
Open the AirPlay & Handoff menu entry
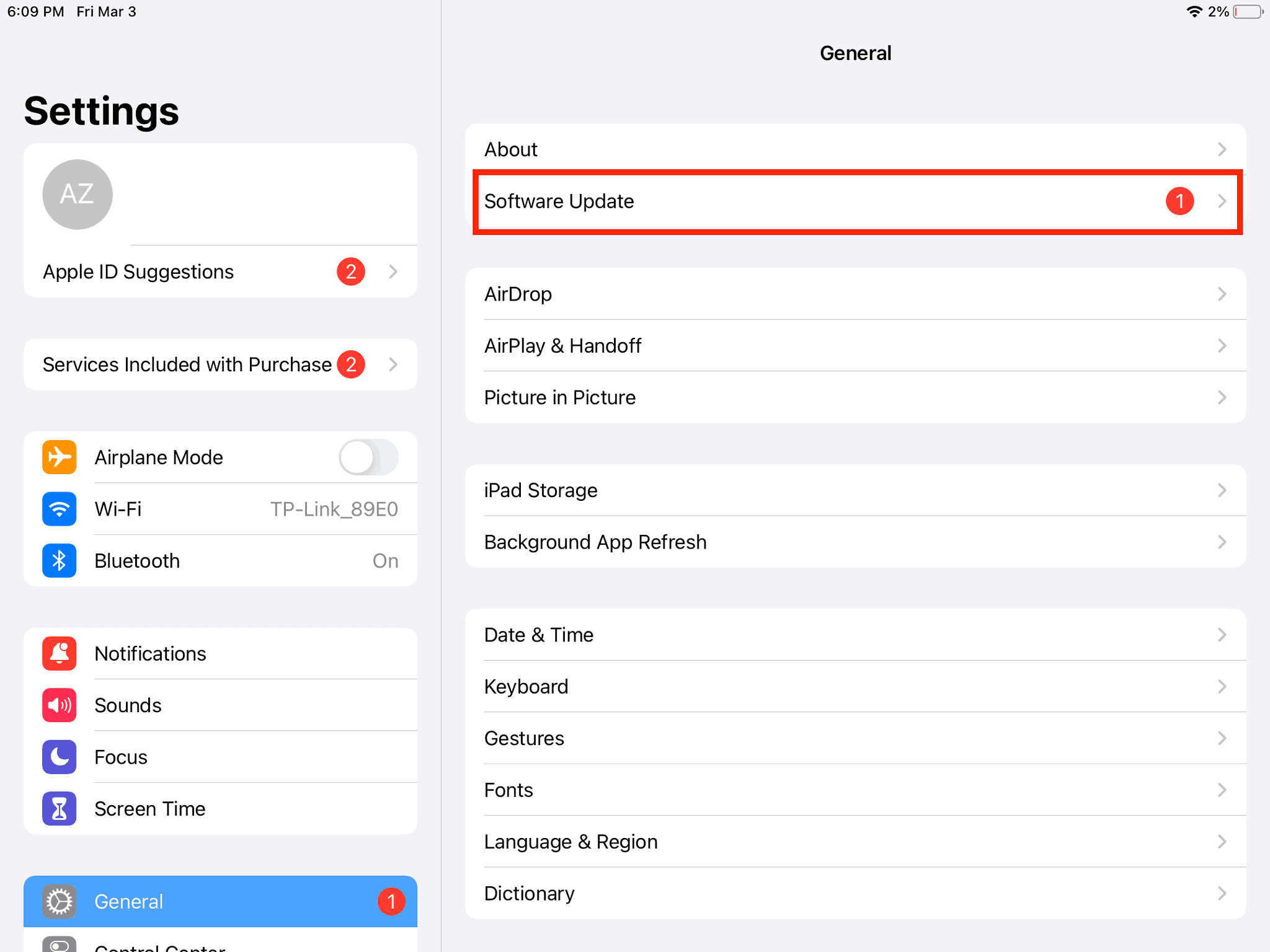(856, 345)
